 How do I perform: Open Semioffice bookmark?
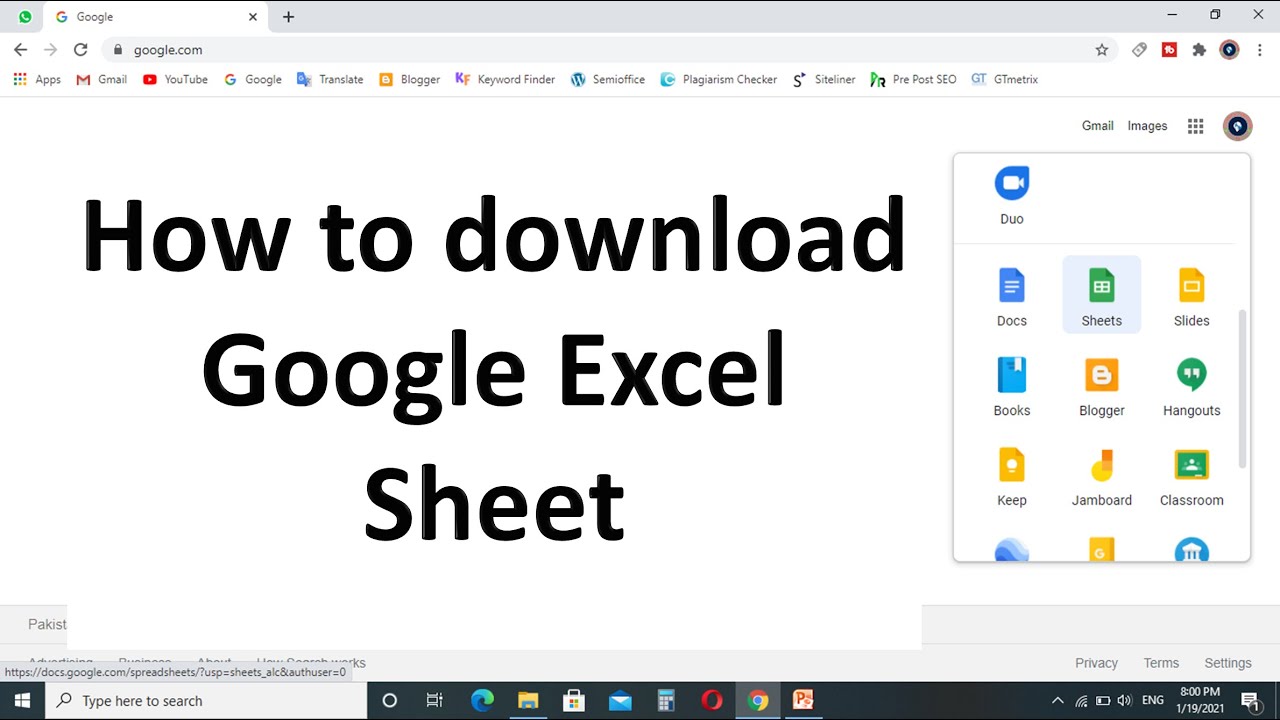608,79
